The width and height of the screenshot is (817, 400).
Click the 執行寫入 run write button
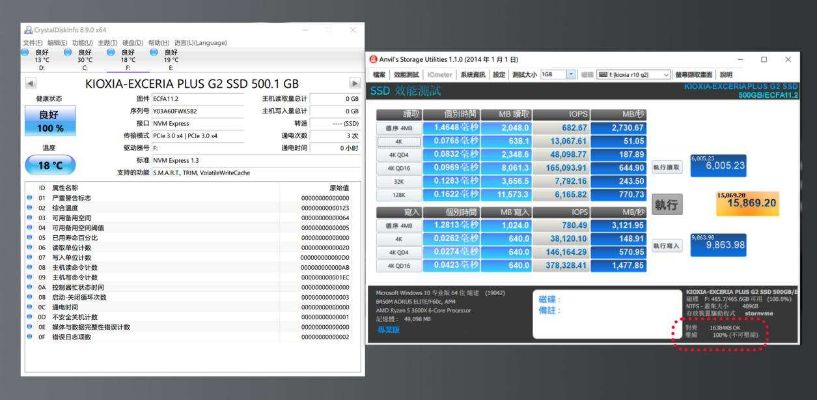click(x=667, y=245)
